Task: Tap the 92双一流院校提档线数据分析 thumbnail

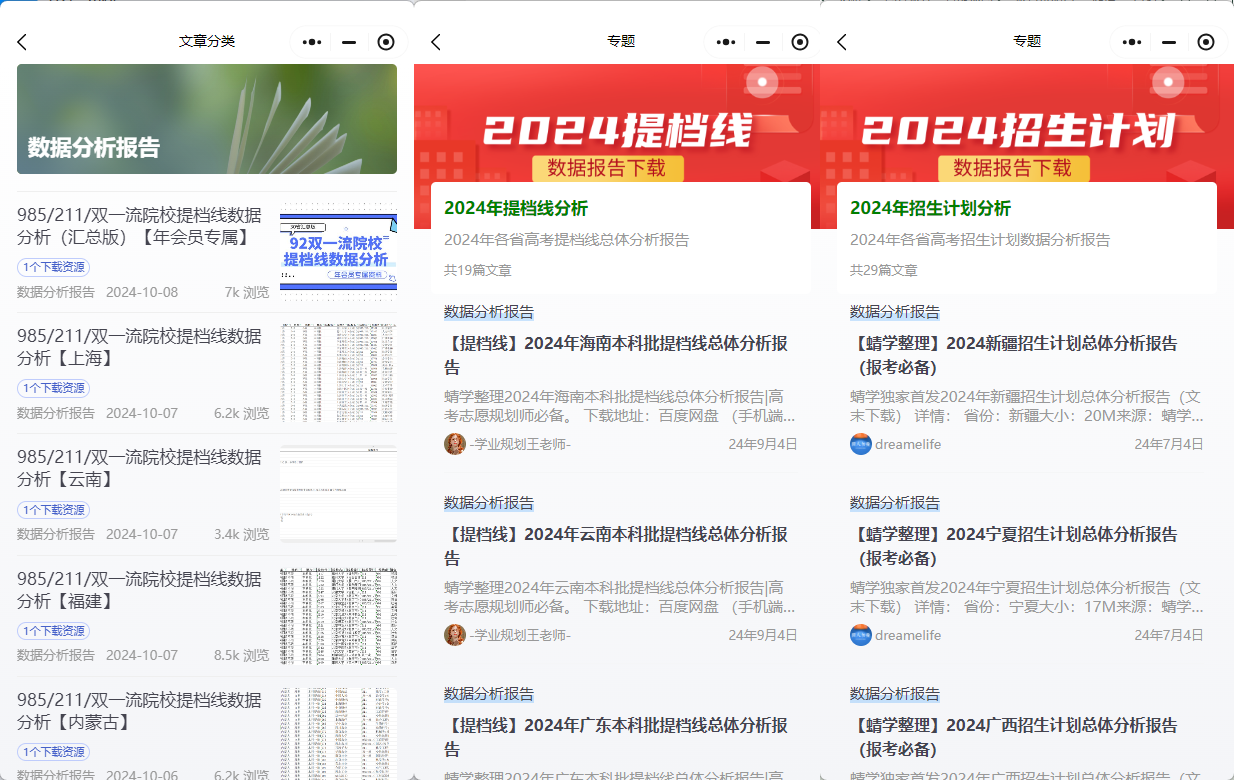Action: [337, 246]
